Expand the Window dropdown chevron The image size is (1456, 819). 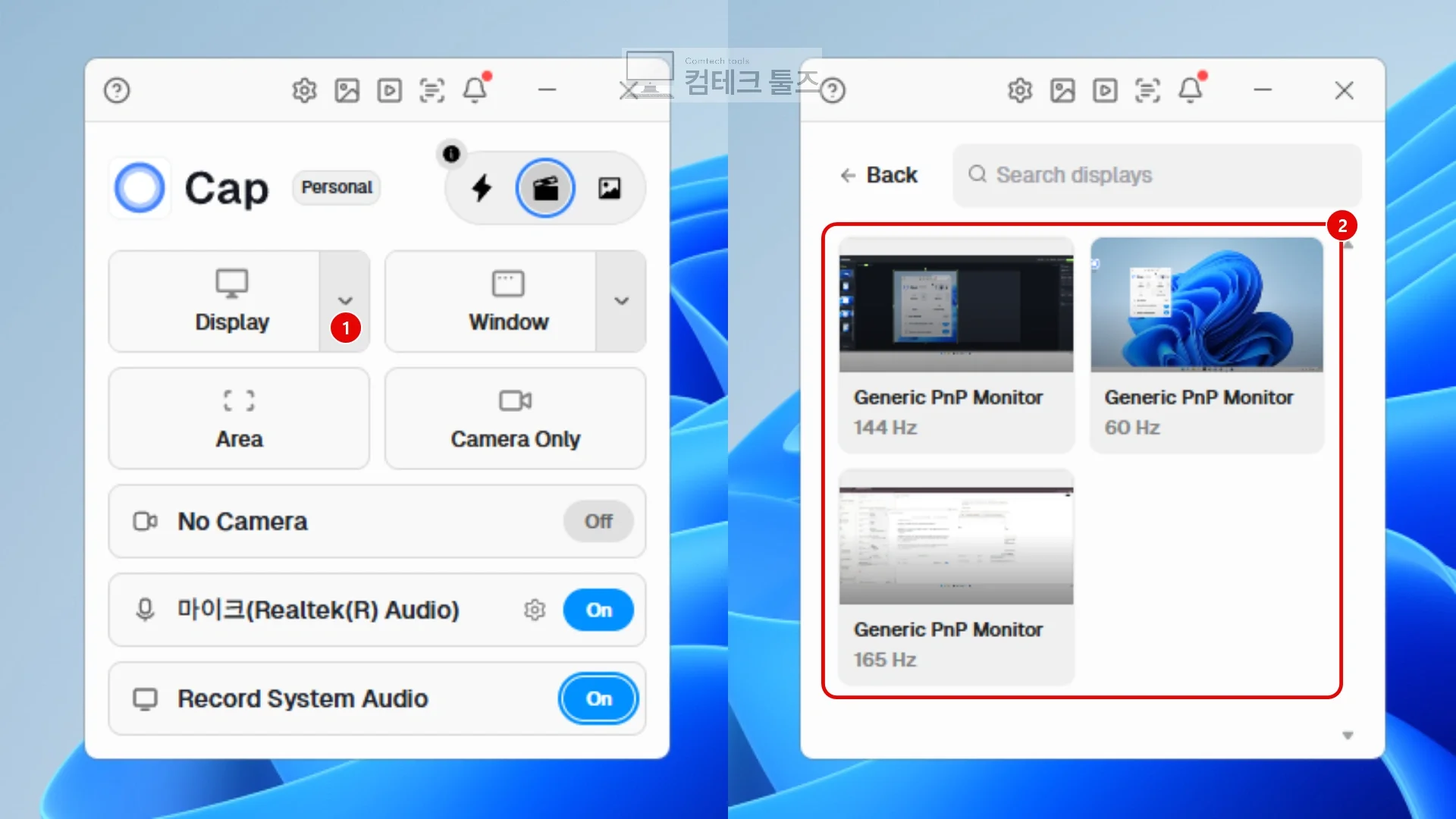(621, 301)
